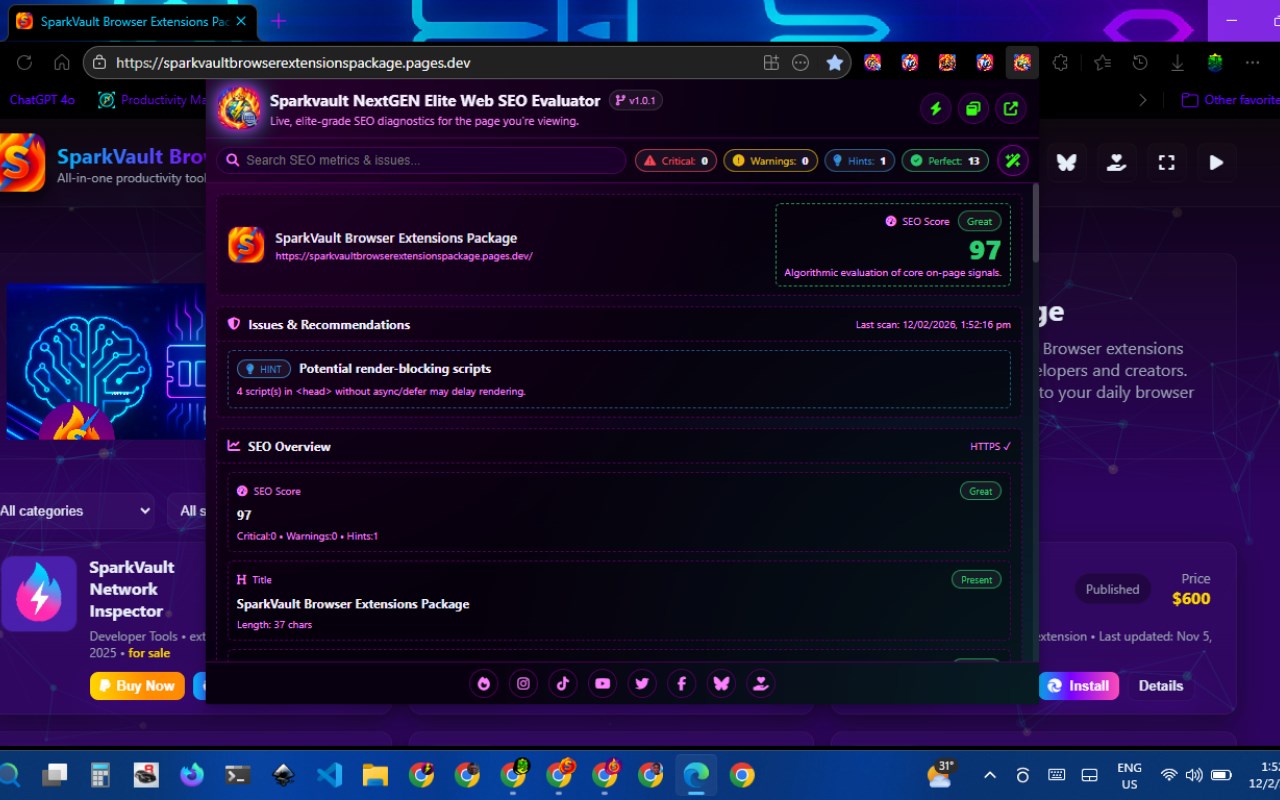
Task: Click the browser Home icon
Action: (62, 62)
